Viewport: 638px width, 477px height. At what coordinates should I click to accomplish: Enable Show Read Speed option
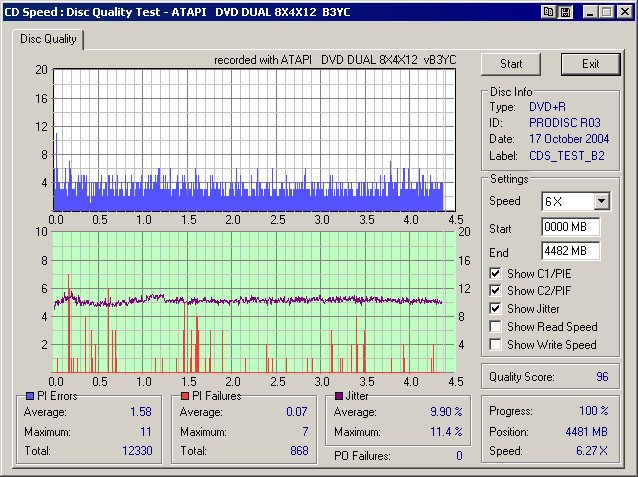coord(496,327)
